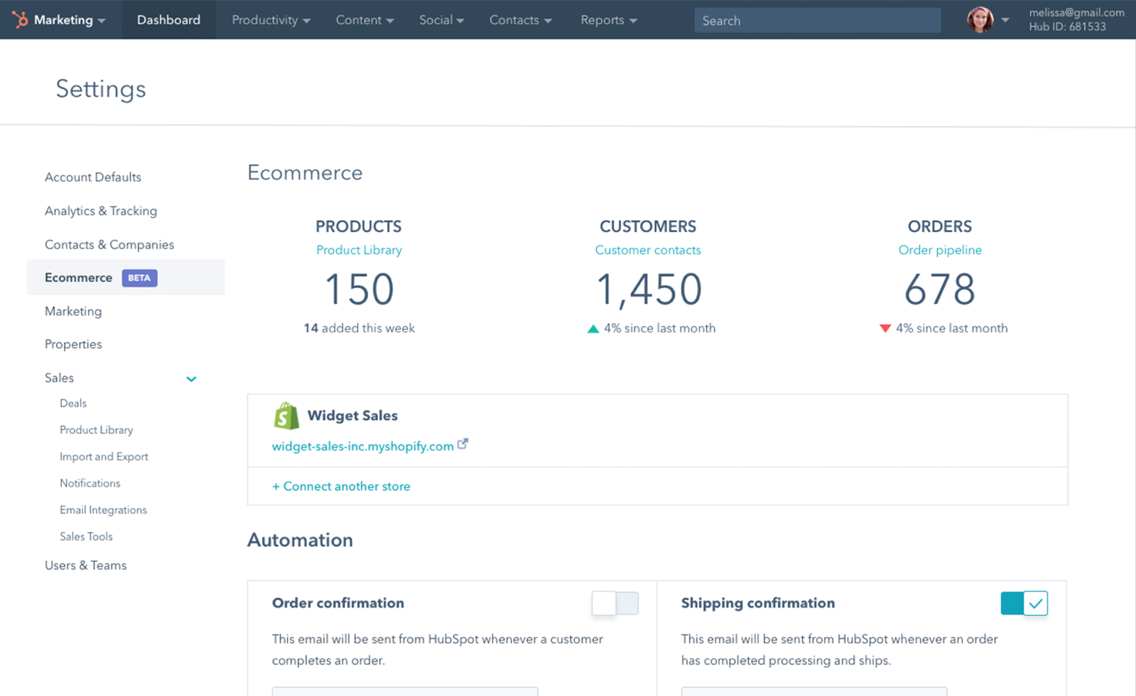1136x696 pixels.
Task: Click the Shopify icon next to Widget Sales
Action: click(x=286, y=415)
